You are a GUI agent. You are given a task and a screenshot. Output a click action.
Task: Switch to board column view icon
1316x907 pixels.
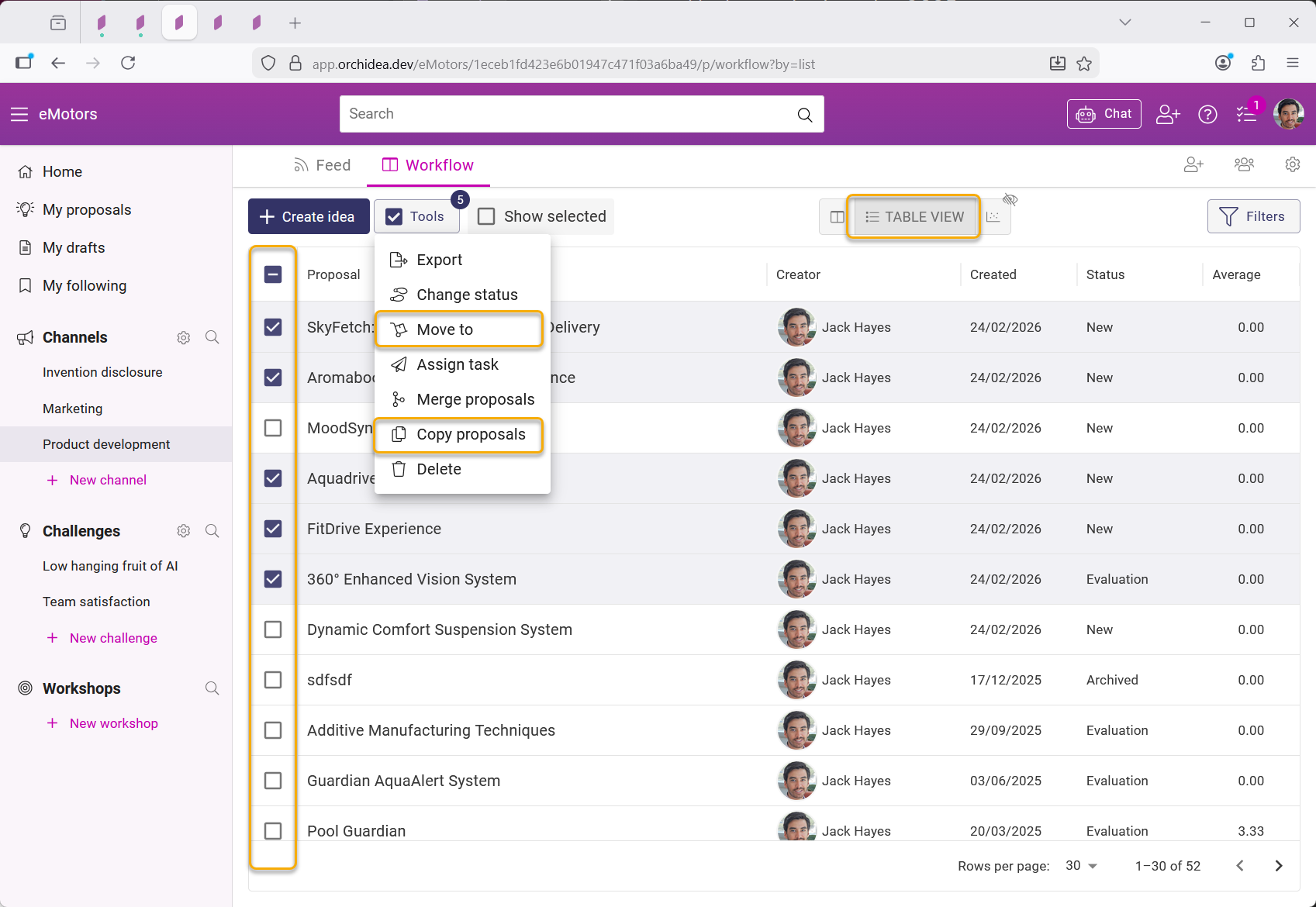click(x=837, y=217)
